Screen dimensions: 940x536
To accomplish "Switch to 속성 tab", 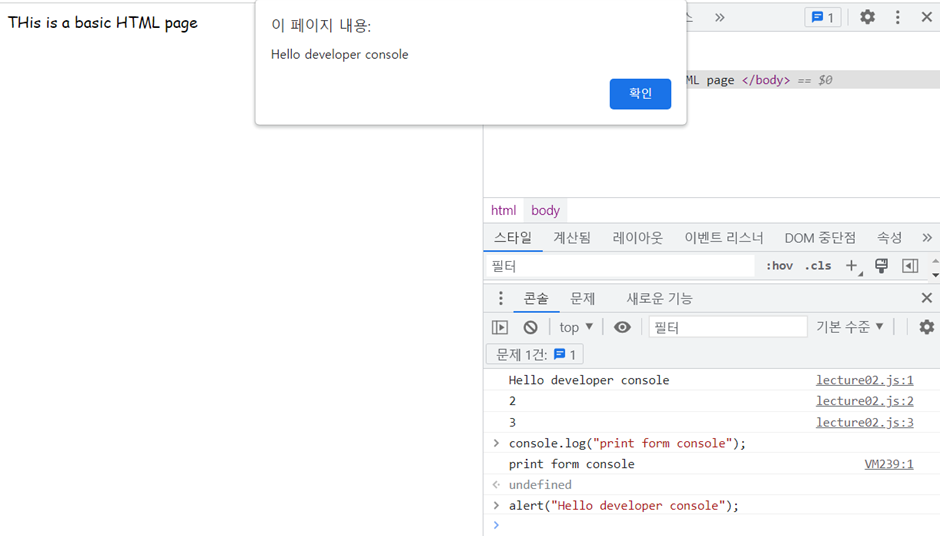I will 890,238.
